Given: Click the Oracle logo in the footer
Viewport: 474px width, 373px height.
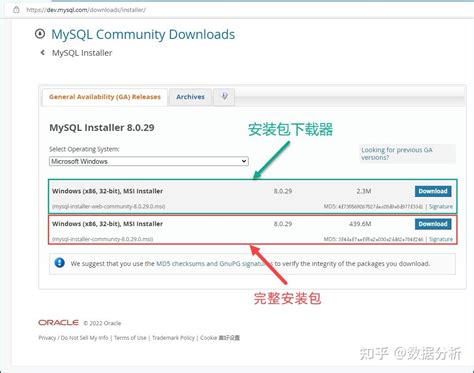Looking at the screenshot, I should pos(58,323).
